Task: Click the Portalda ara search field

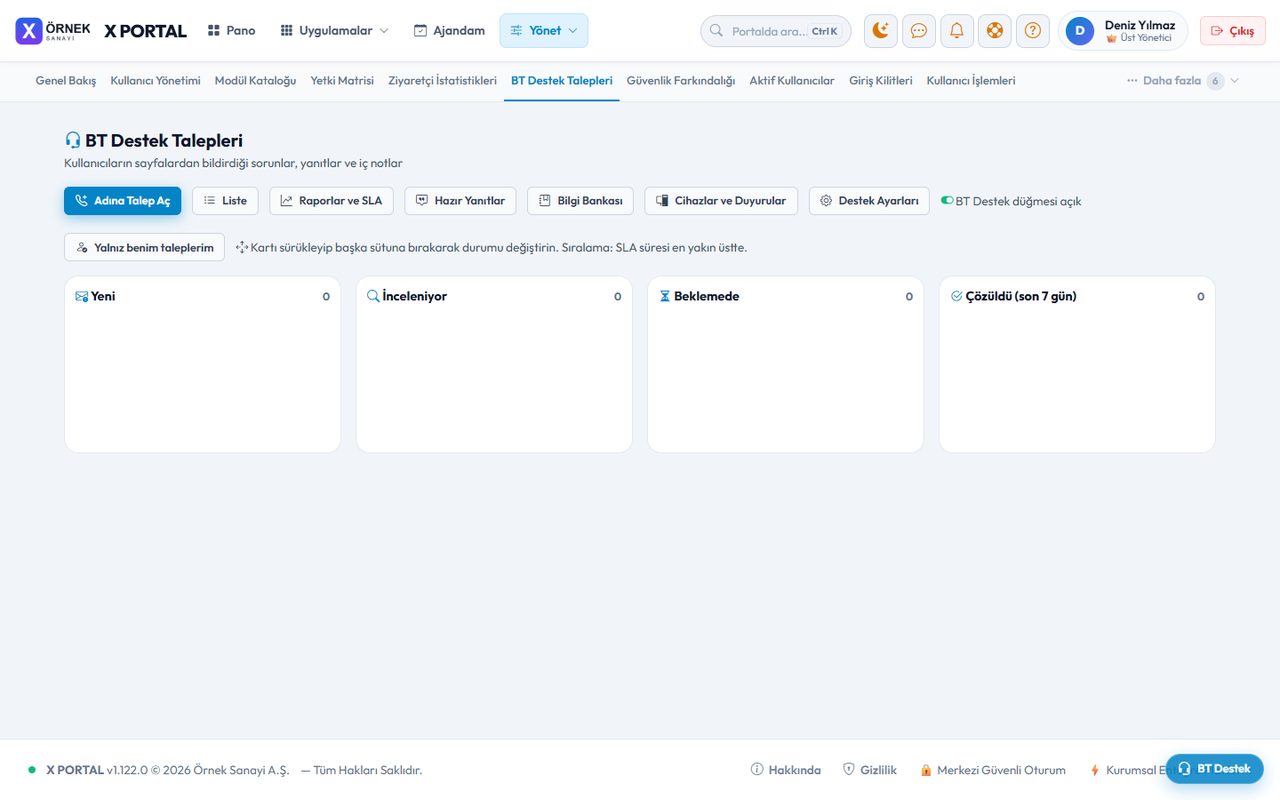Action: tap(776, 31)
